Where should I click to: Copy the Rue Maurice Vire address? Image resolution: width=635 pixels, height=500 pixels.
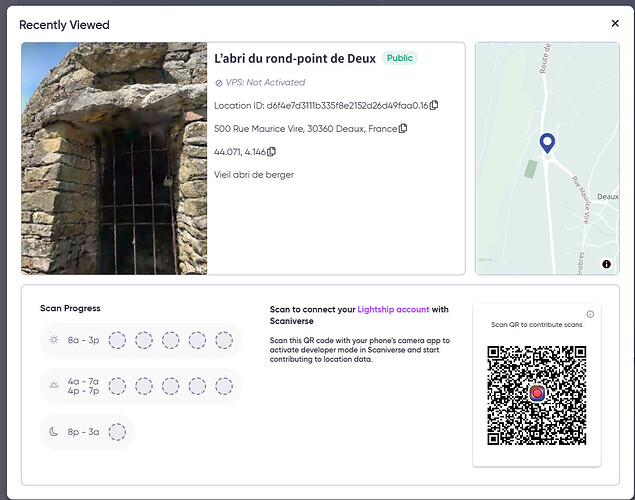point(403,128)
